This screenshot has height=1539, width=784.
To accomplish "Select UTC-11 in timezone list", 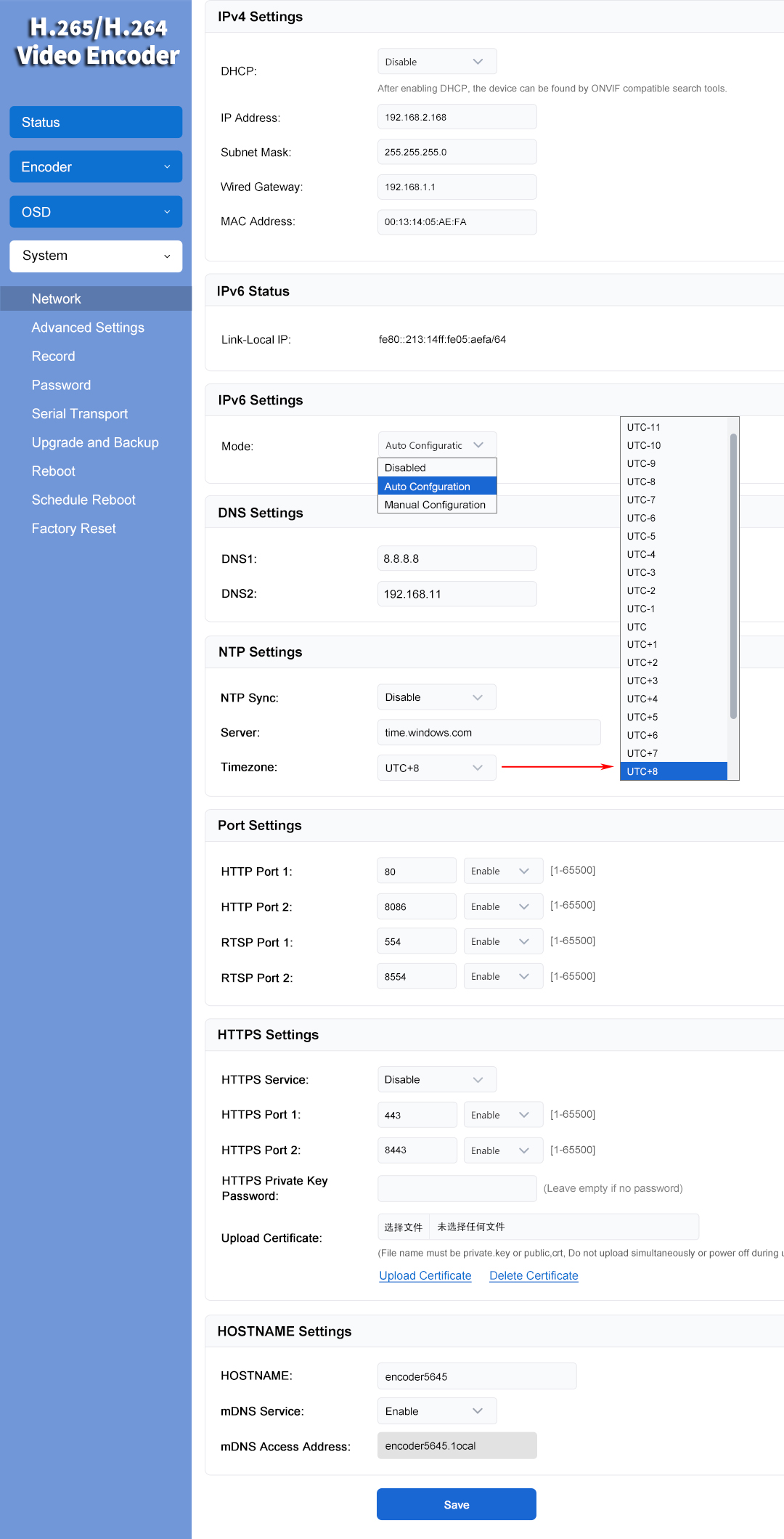I will point(674,427).
